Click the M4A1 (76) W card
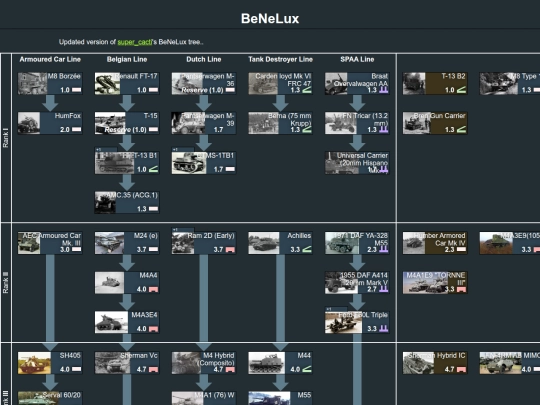Screen dimensions: 540x405 (x=204, y=398)
